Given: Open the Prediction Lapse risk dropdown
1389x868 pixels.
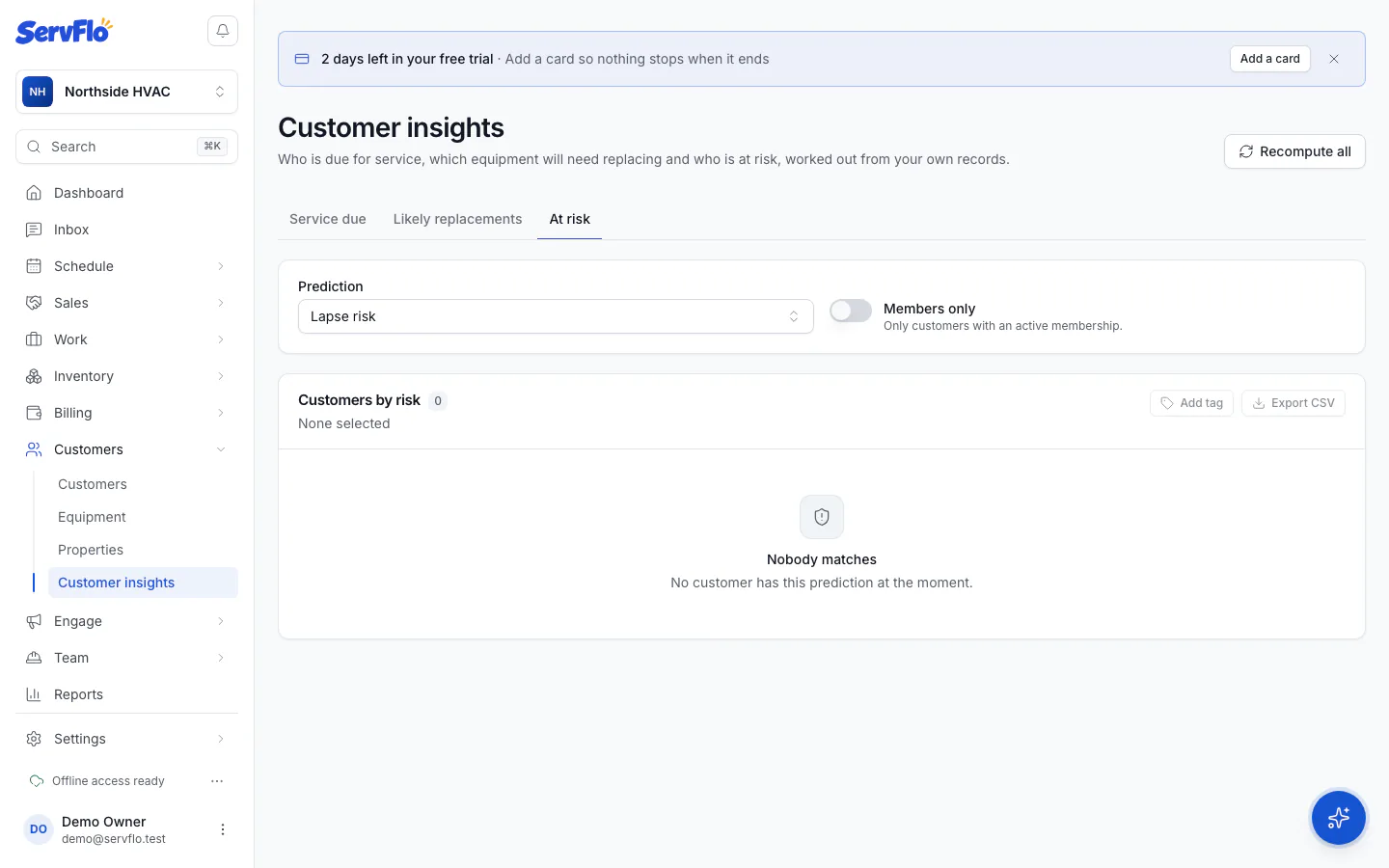Looking at the screenshot, I should coord(556,316).
